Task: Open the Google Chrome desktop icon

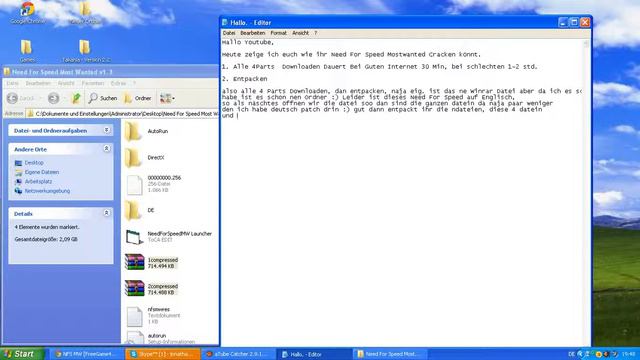Action: (27, 12)
